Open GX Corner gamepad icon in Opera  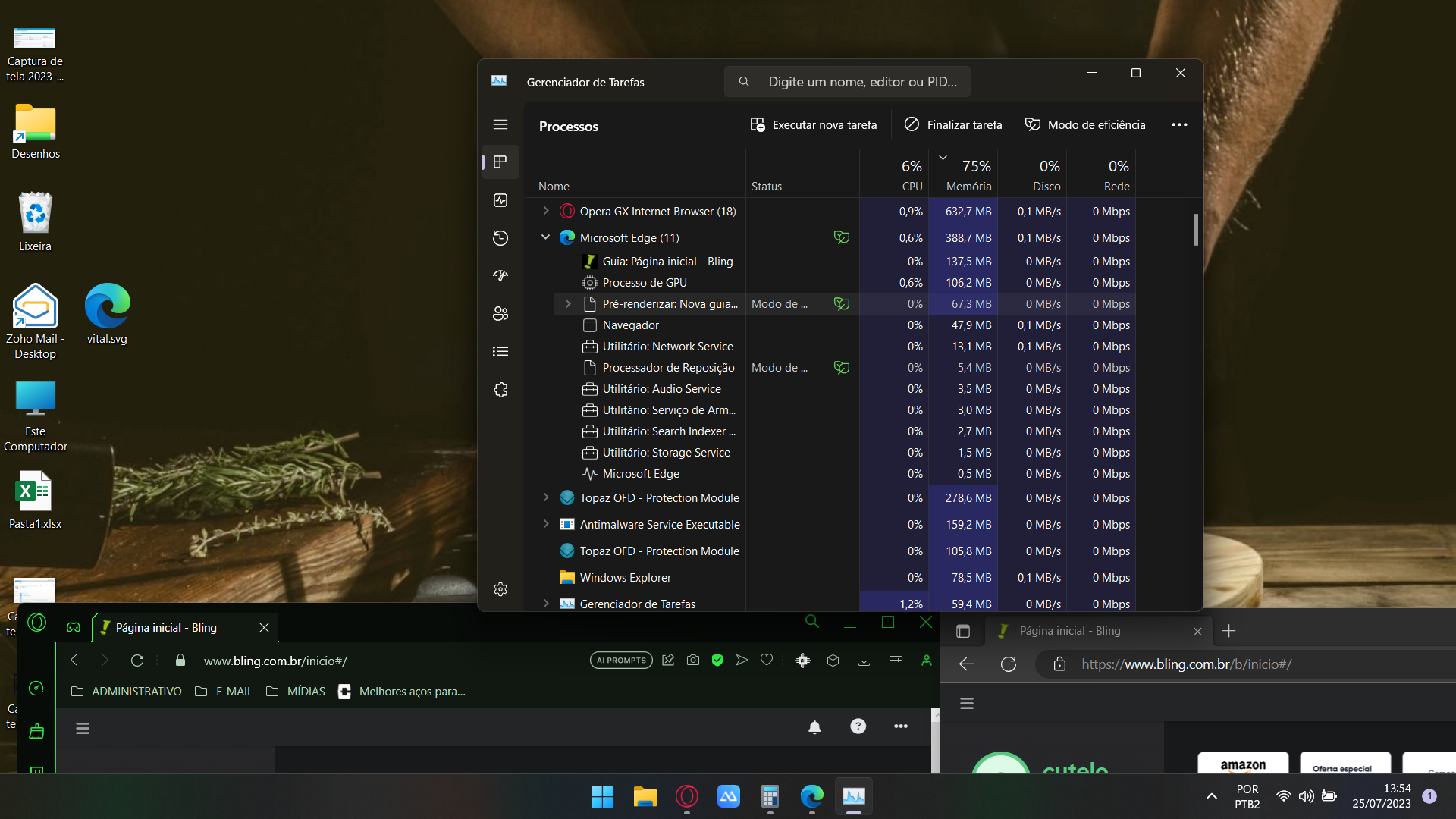74,627
